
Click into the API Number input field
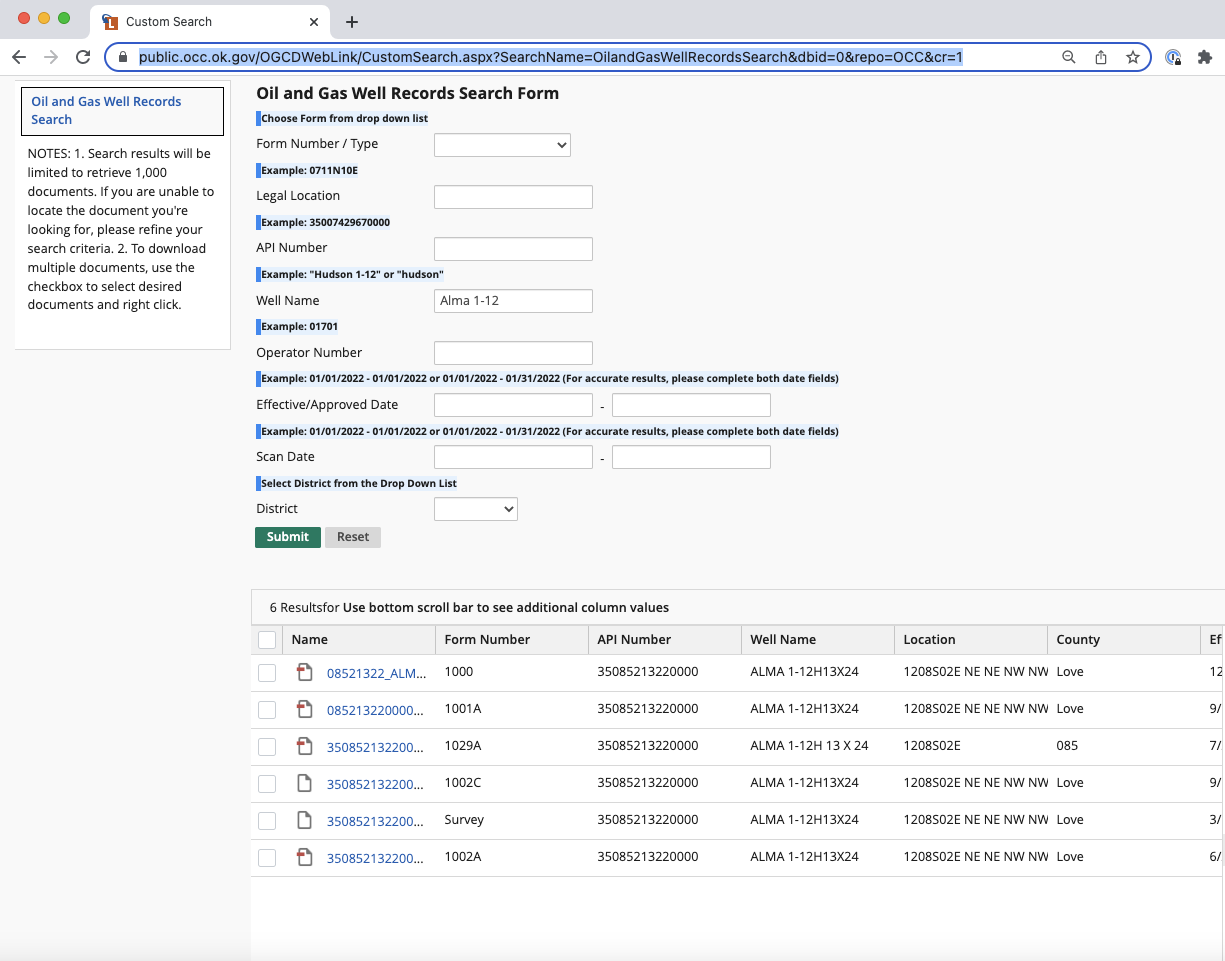(x=513, y=249)
